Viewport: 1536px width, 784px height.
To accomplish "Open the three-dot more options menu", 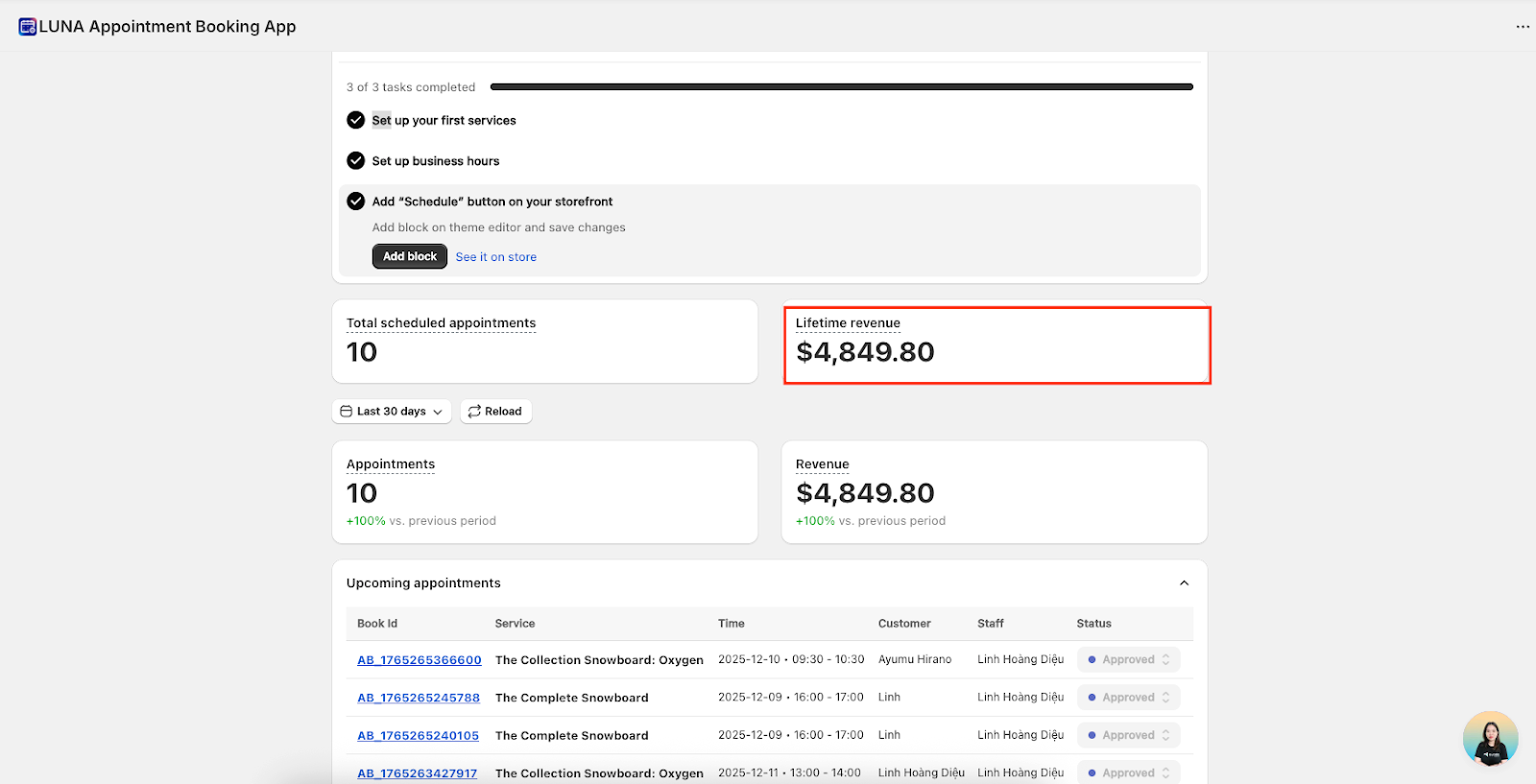I will (1523, 27).
